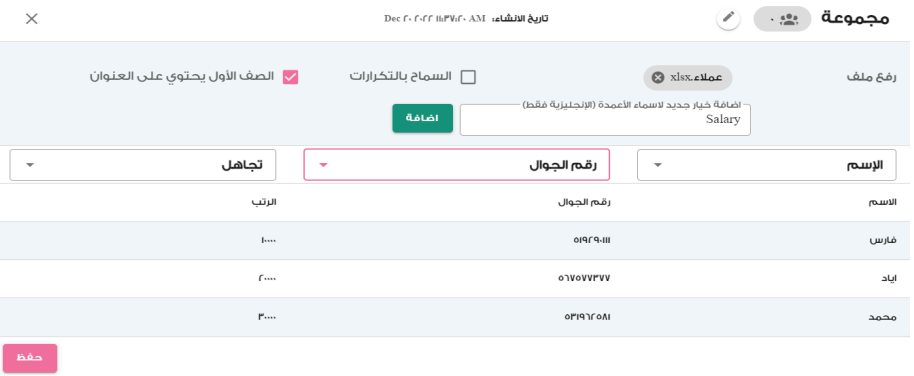This screenshot has height=376, width=914.
Task: Remove the عملاء.xlsx file chip
Action: click(658, 78)
